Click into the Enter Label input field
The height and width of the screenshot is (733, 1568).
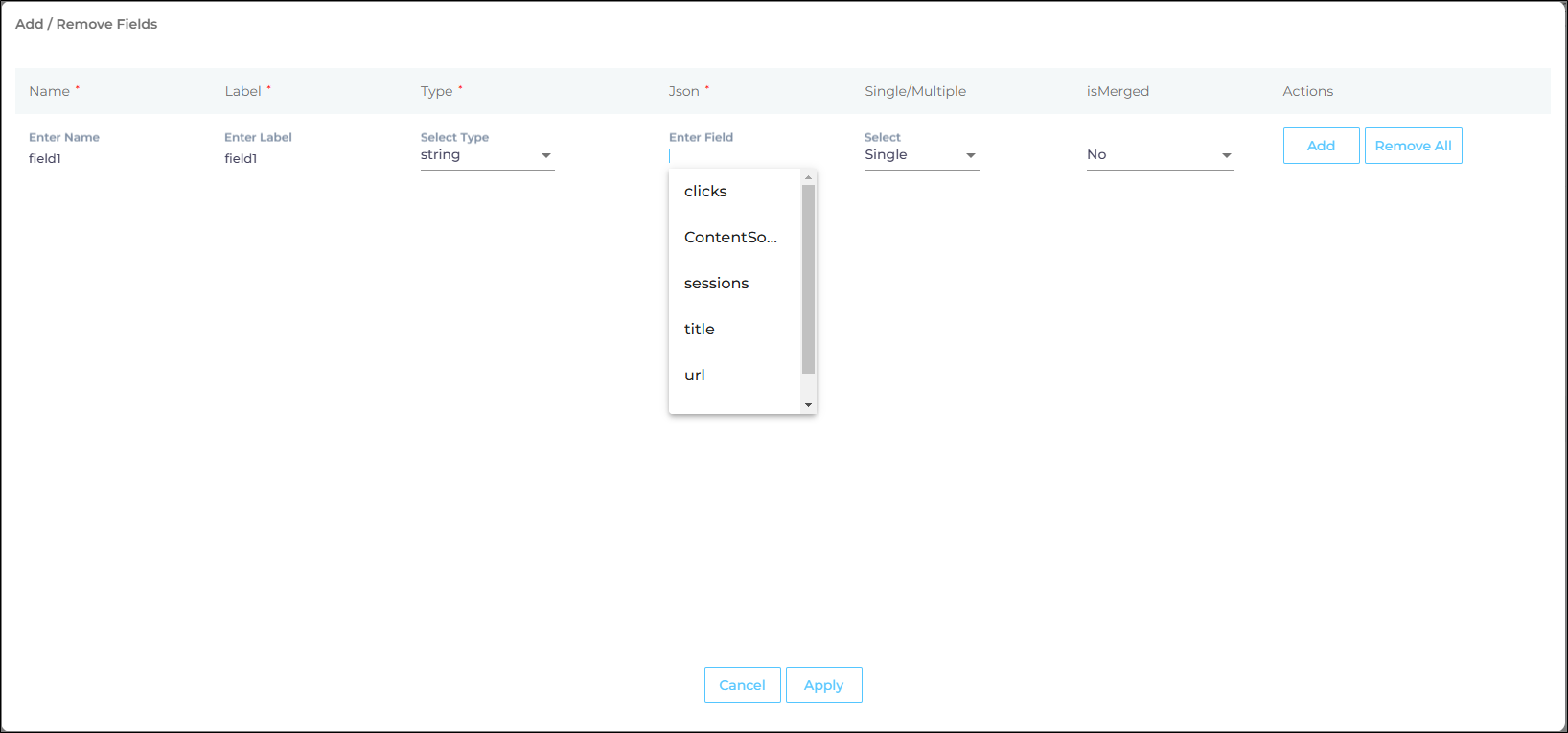pyautogui.click(x=297, y=159)
